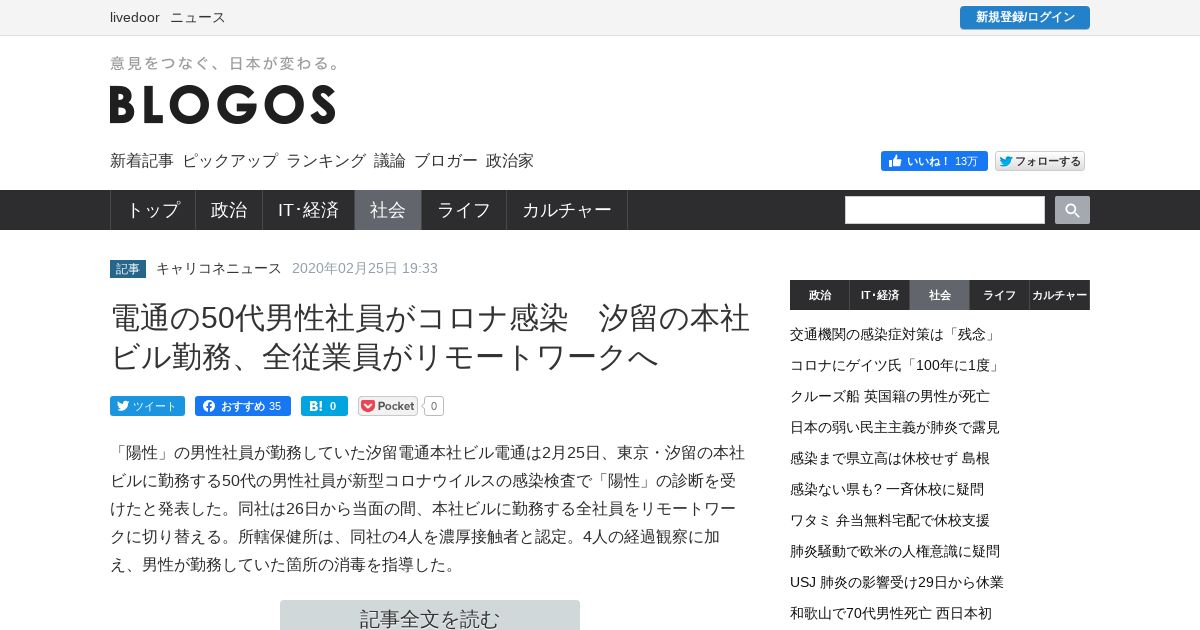The height and width of the screenshot is (630, 1200).
Task: Switch sidebar to カルチャー tab
Action: click(x=1060, y=295)
